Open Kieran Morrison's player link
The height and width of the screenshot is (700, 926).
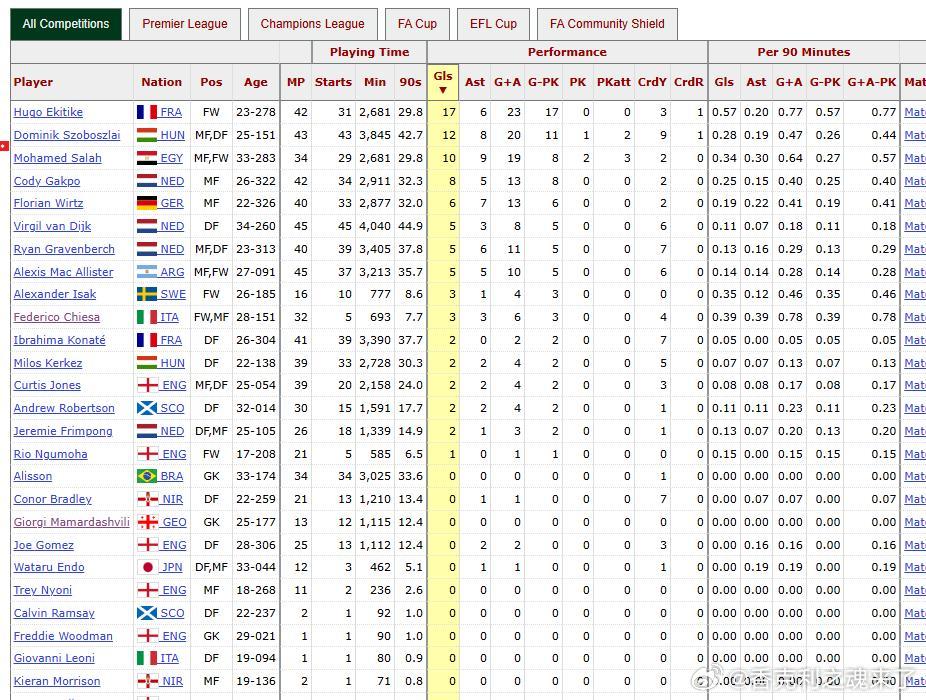[57, 681]
